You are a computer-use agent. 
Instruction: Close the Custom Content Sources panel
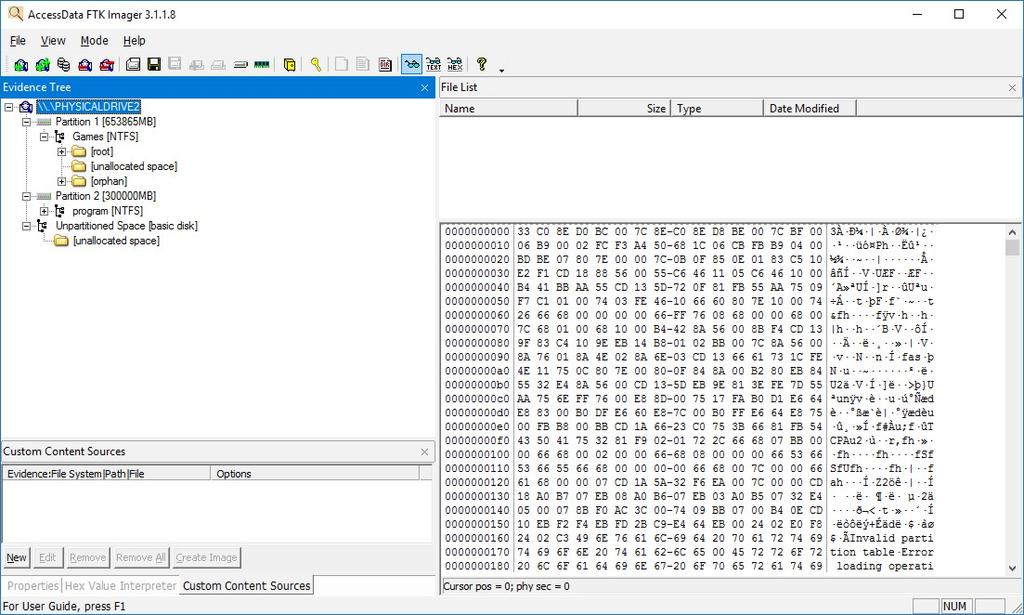point(424,452)
